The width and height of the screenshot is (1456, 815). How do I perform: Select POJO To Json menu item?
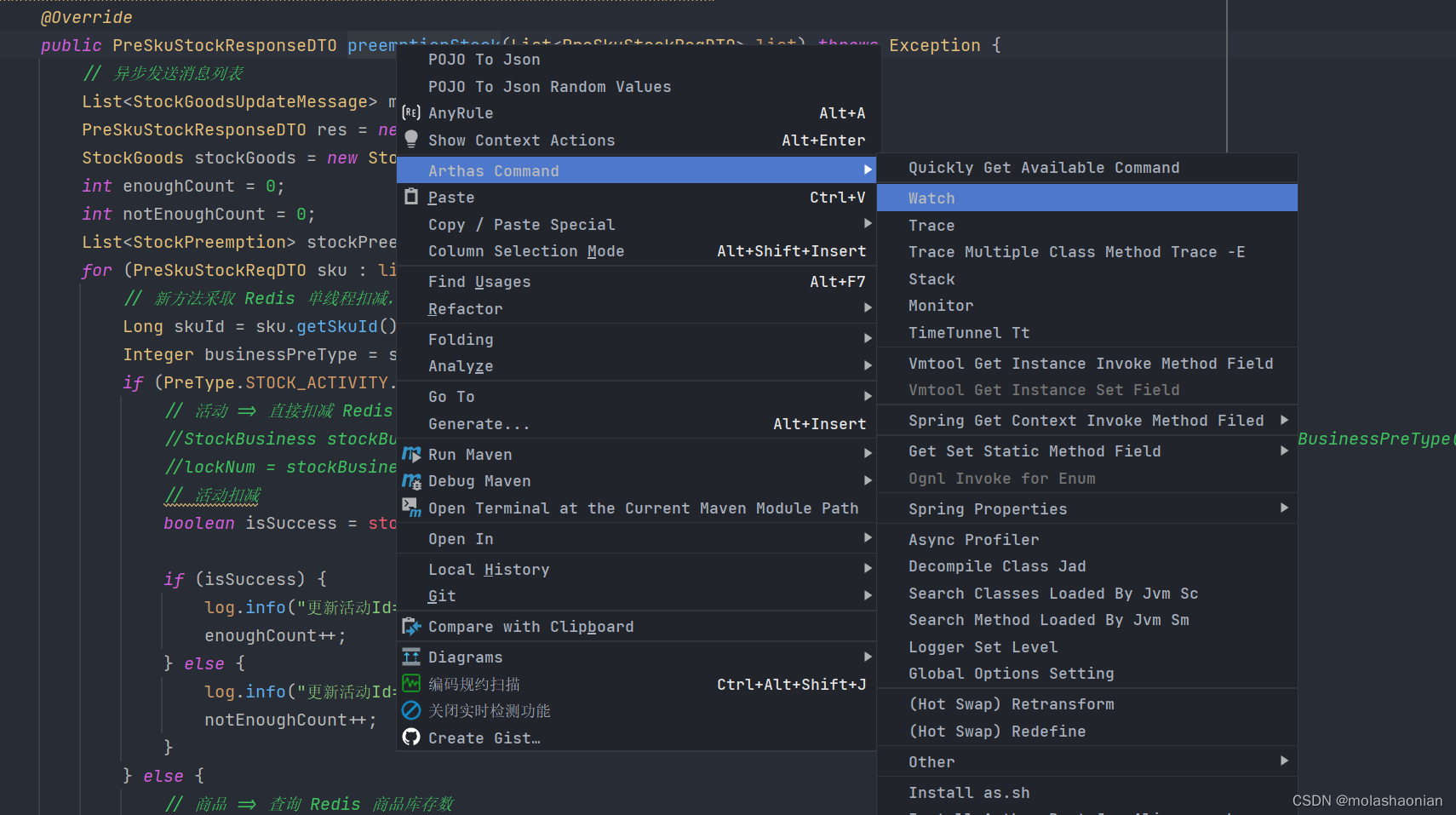tap(637, 60)
